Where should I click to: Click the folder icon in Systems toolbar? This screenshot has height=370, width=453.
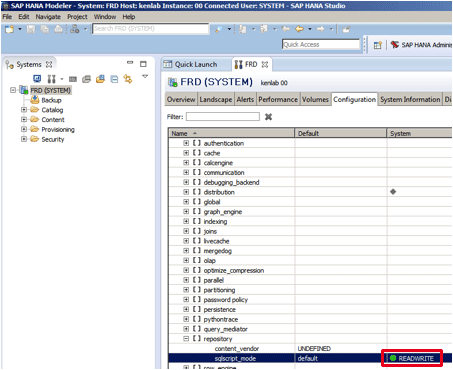[100, 79]
